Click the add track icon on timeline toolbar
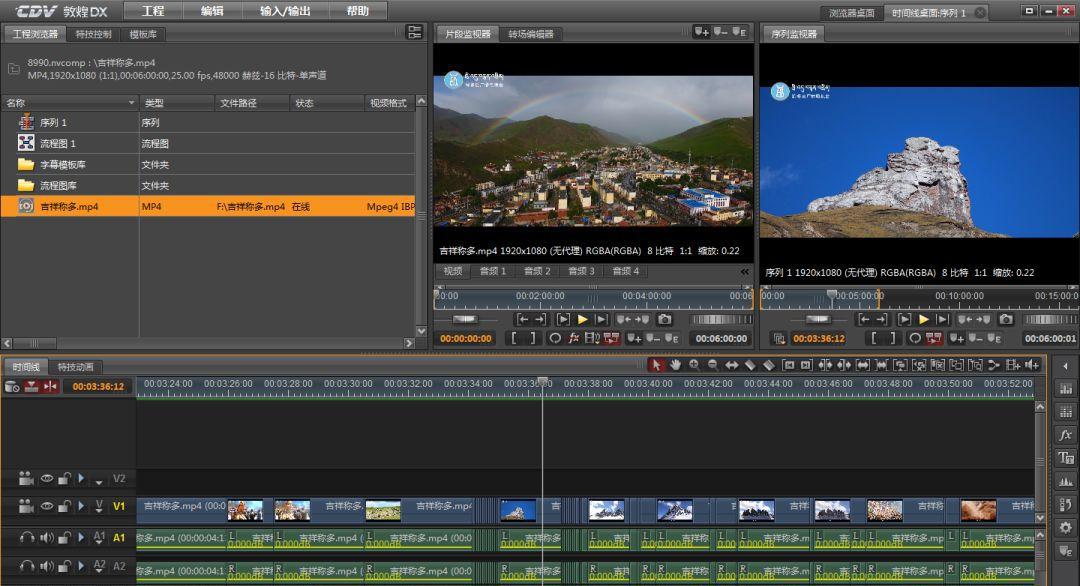 [1012, 365]
